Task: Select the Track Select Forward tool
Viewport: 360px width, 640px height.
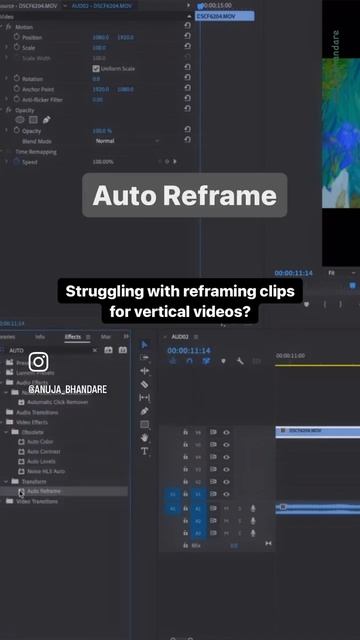Action: pos(144,357)
